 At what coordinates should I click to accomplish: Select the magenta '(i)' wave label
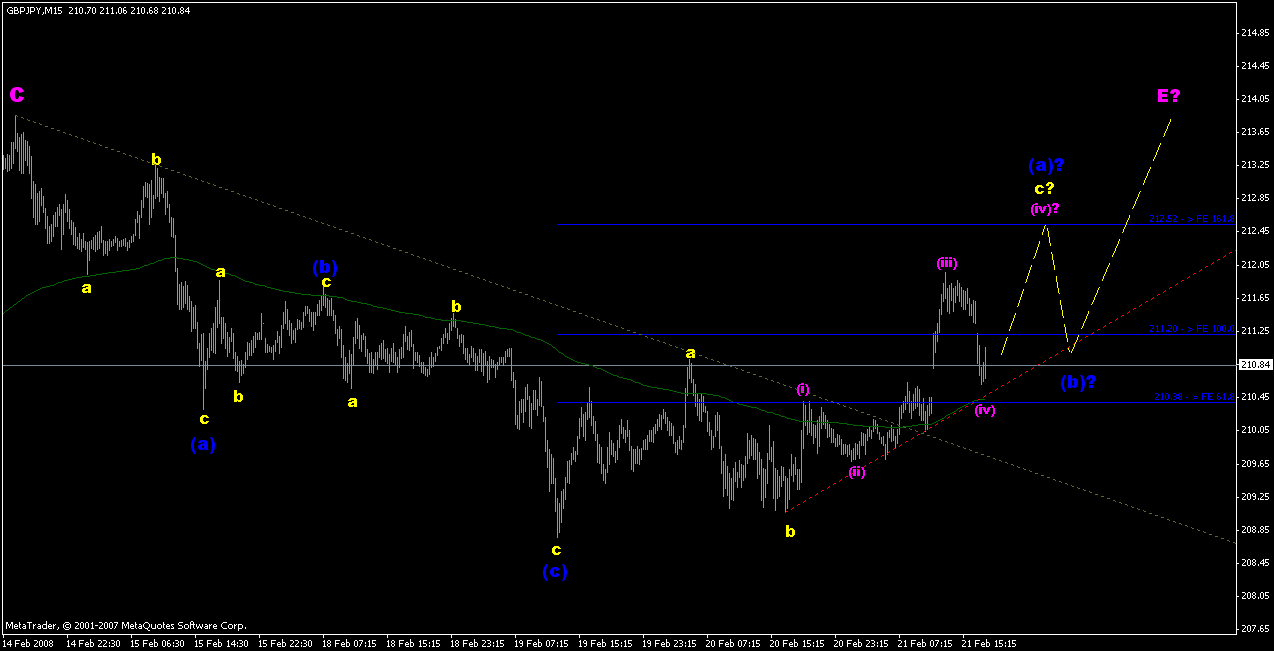803,389
